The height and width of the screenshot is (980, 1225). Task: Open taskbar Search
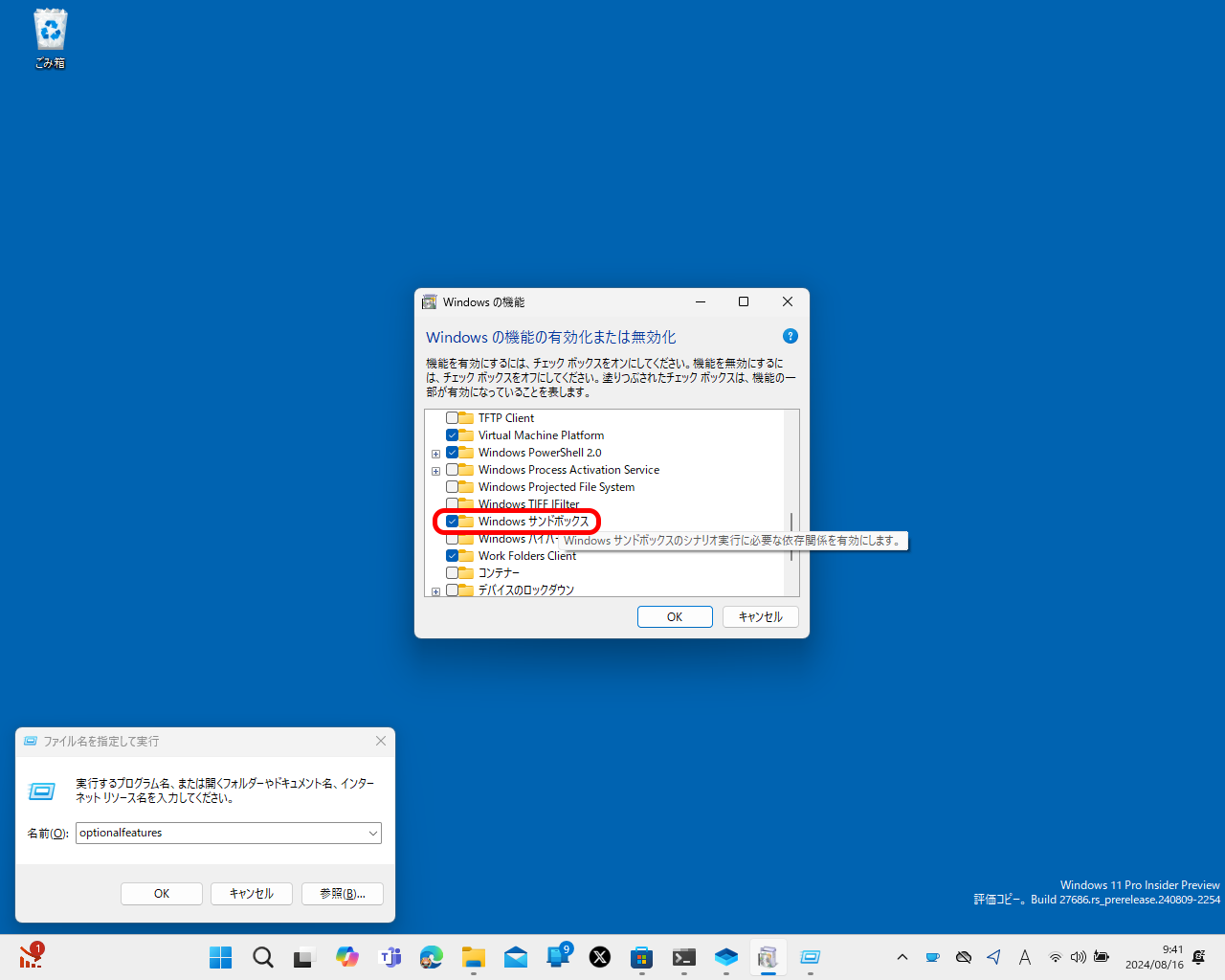point(262,956)
